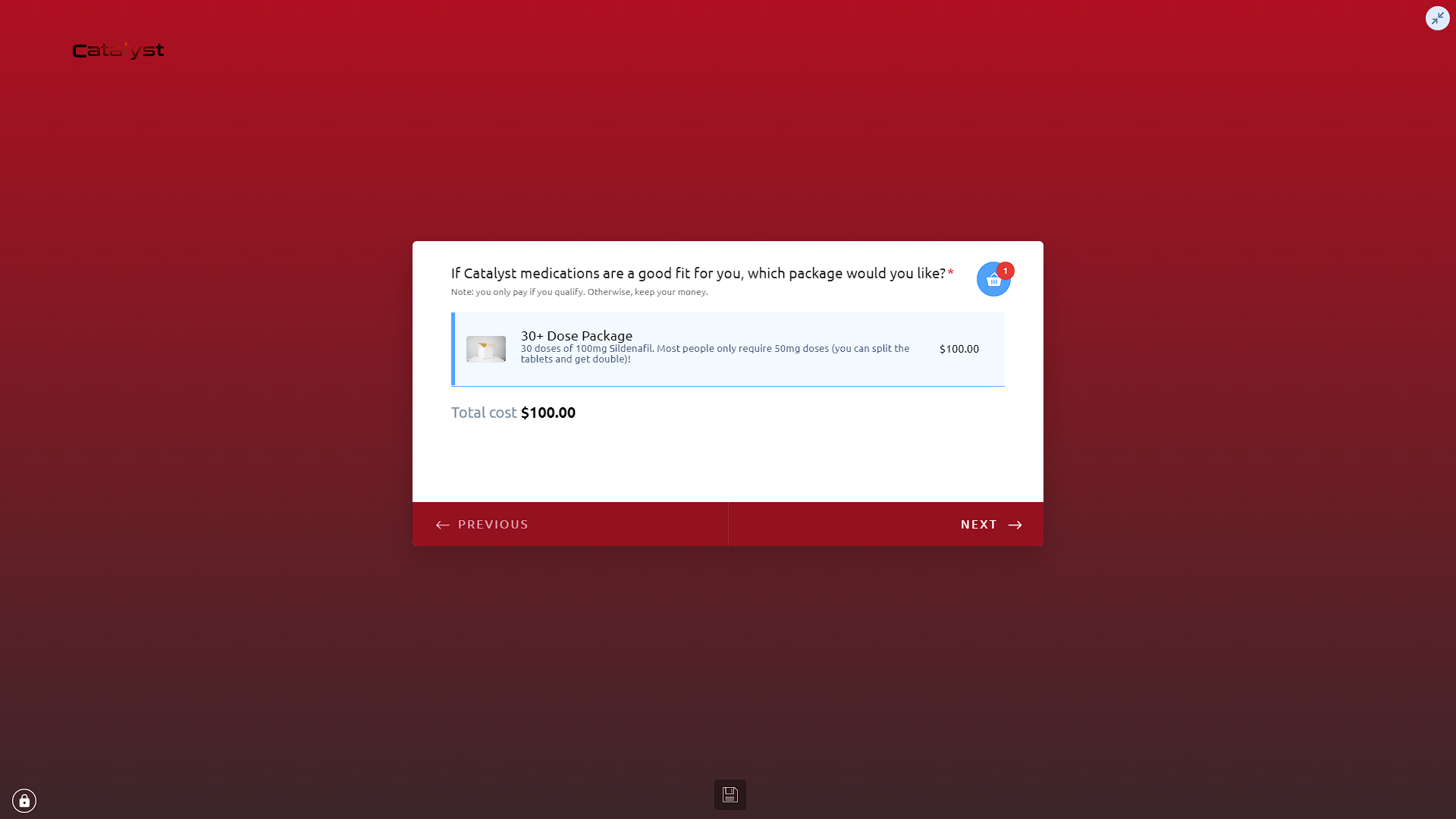Toggle package via Sildenafil description text
The image size is (1456, 819).
[715, 353]
